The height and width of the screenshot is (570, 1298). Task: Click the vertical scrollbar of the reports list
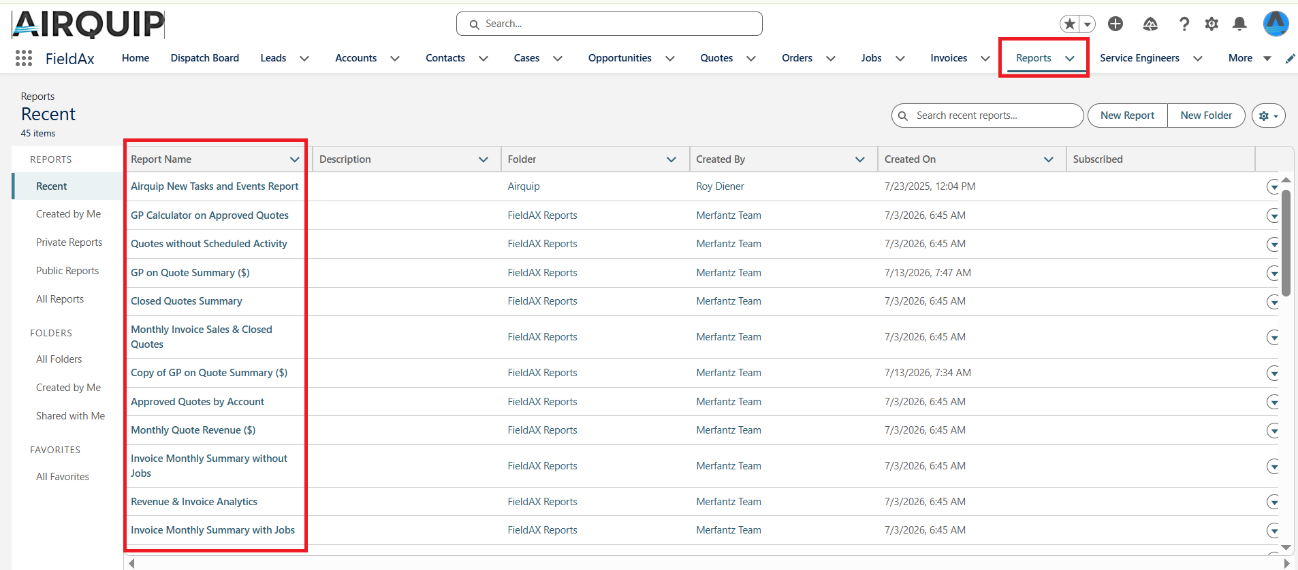(1287, 238)
